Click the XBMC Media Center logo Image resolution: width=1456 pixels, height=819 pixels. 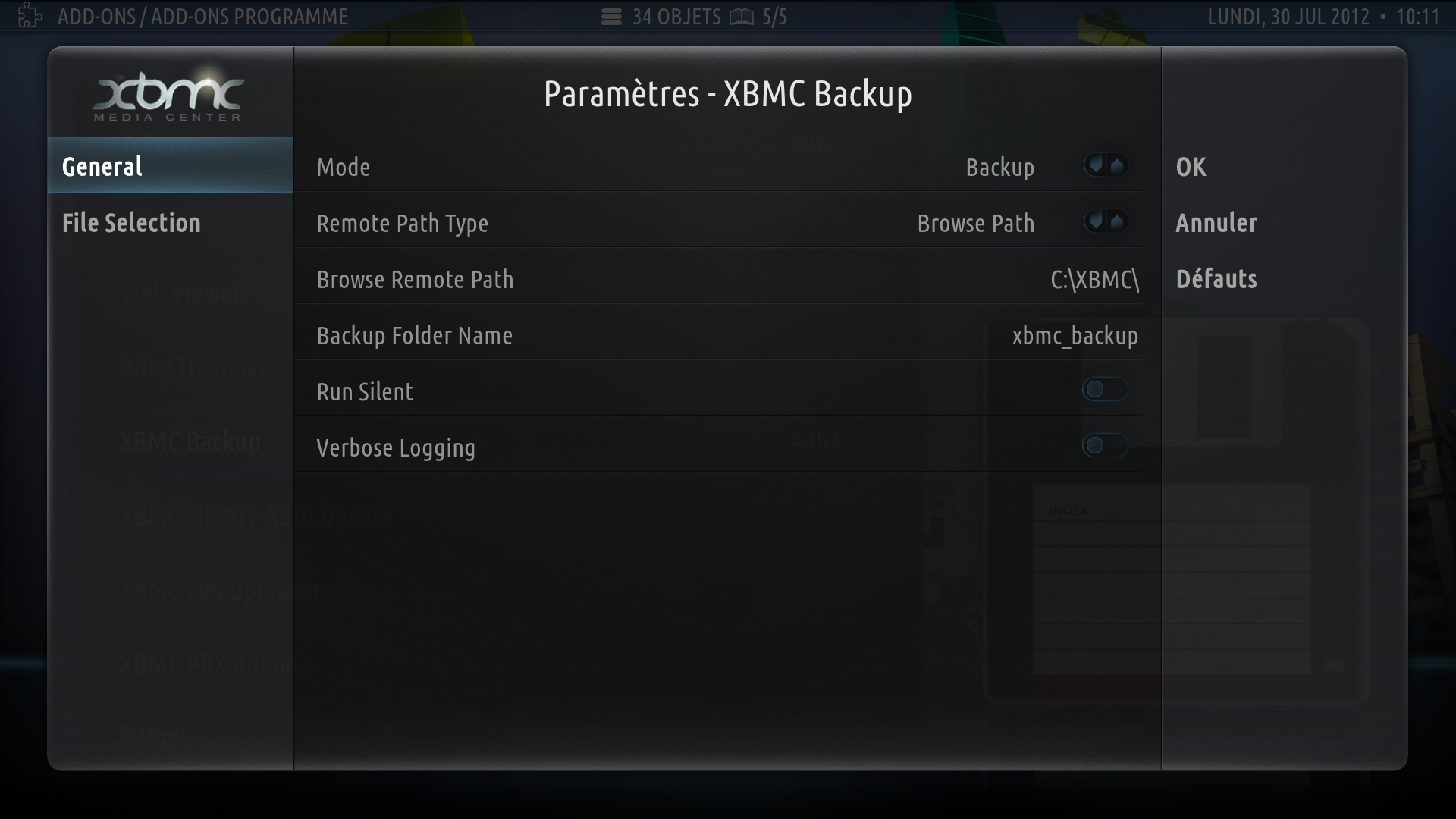pyautogui.click(x=168, y=95)
